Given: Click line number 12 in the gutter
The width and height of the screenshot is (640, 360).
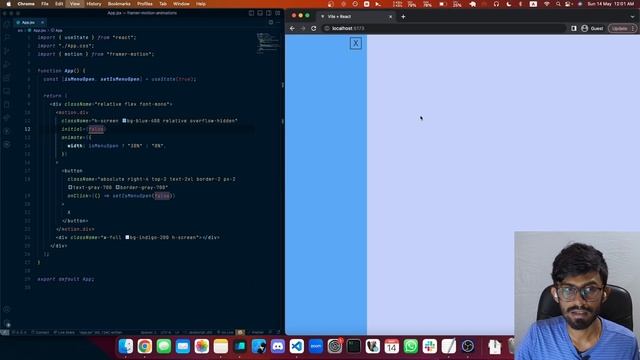Looking at the screenshot, I should pyautogui.click(x=27, y=129).
